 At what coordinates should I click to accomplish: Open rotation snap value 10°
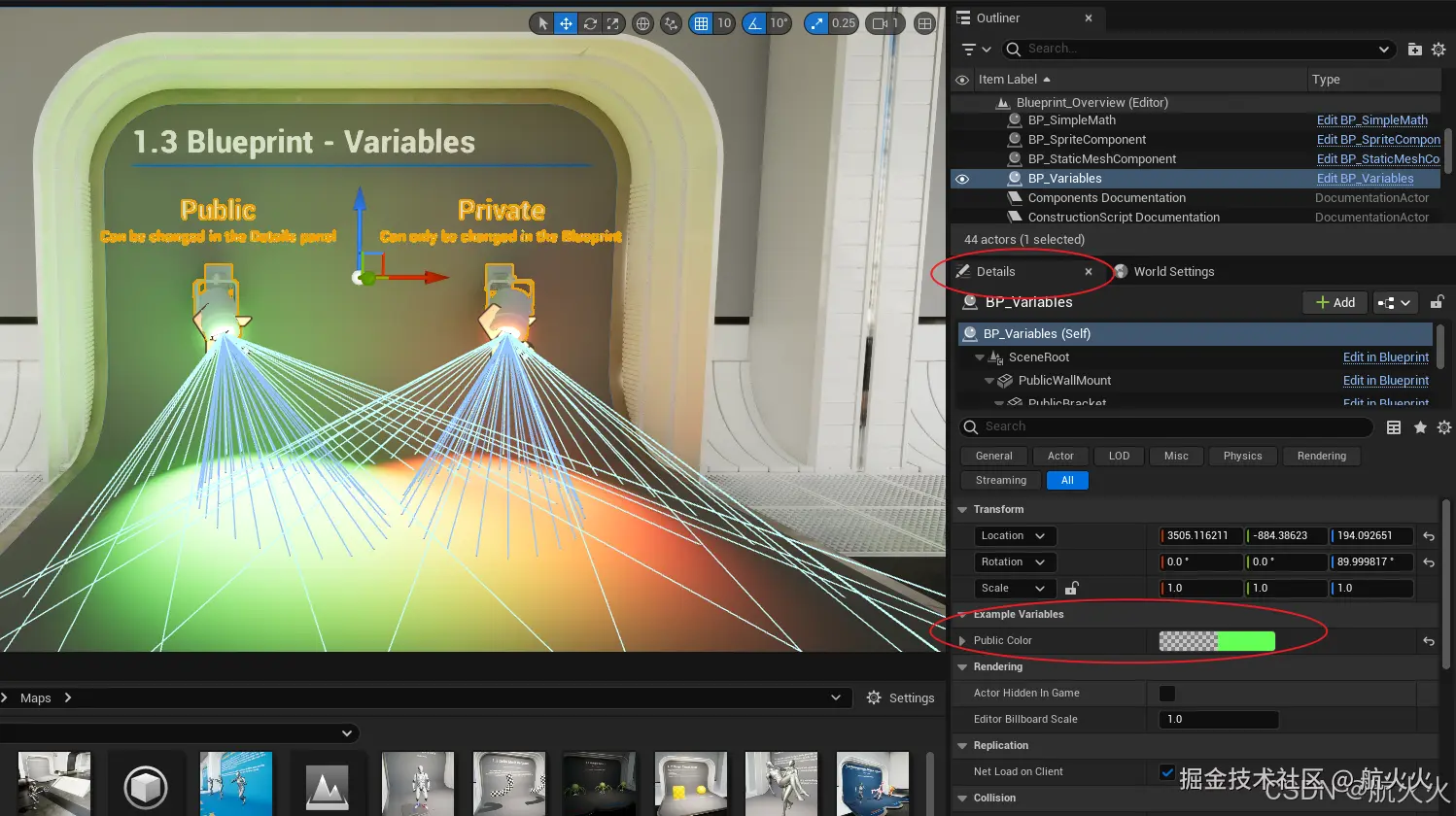click(x=779, y=23)
